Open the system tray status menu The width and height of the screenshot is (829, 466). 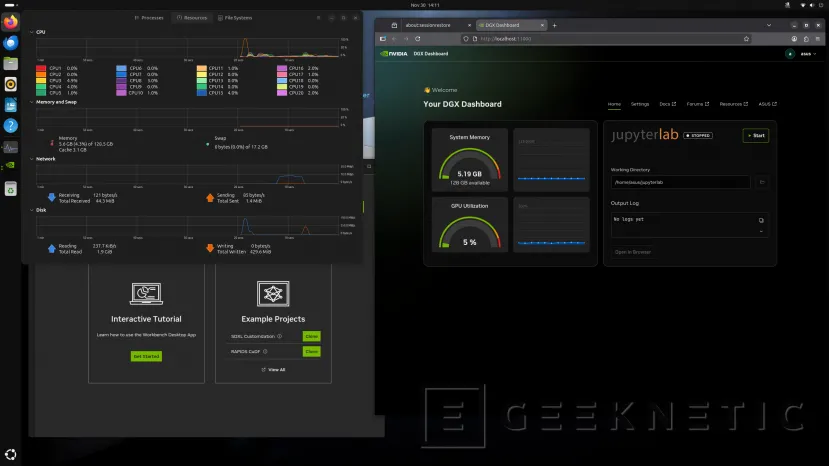coord(812,5)
